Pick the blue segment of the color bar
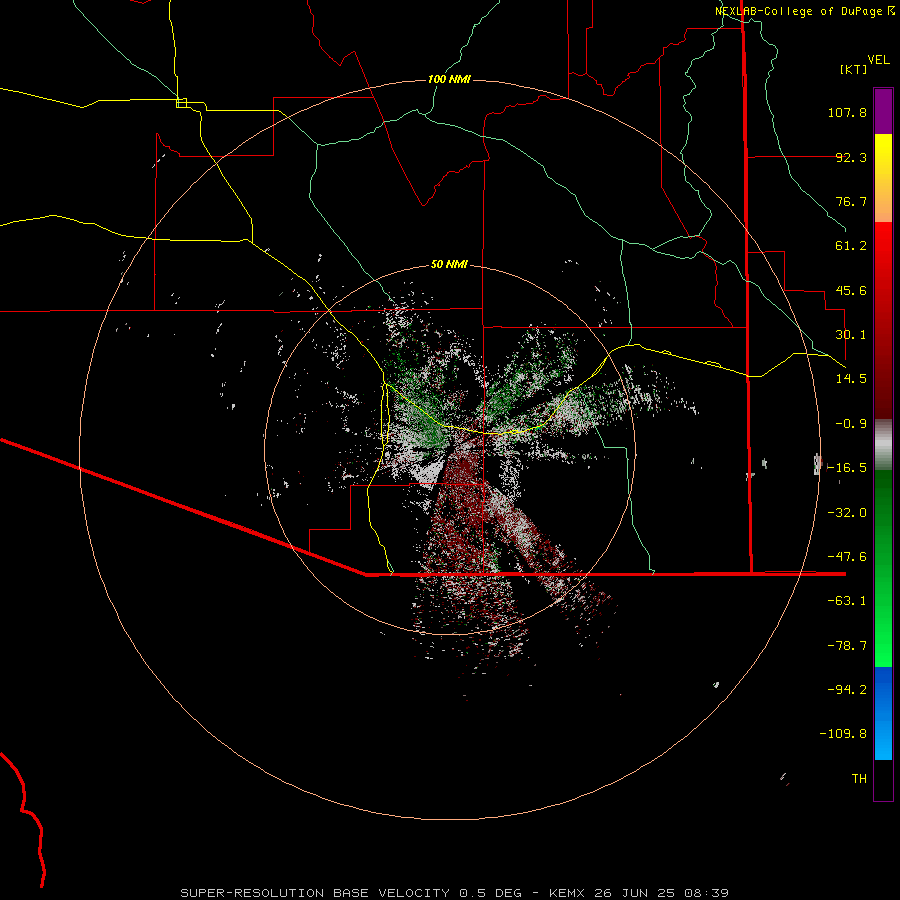 coord(883,713)
